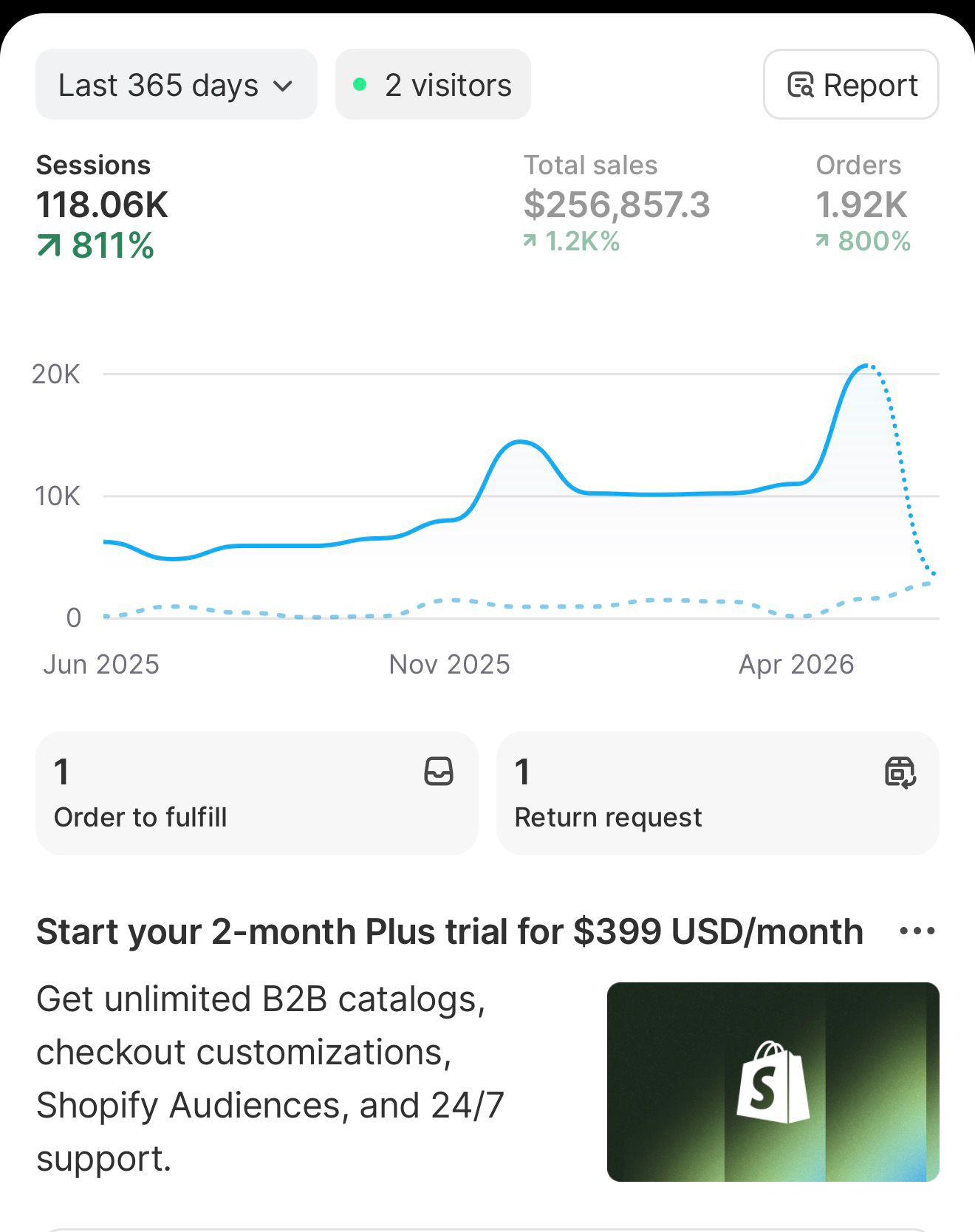Screen dimensions: 975x1232
Task: View the 2 visitors live view
Action: (433, 85)
